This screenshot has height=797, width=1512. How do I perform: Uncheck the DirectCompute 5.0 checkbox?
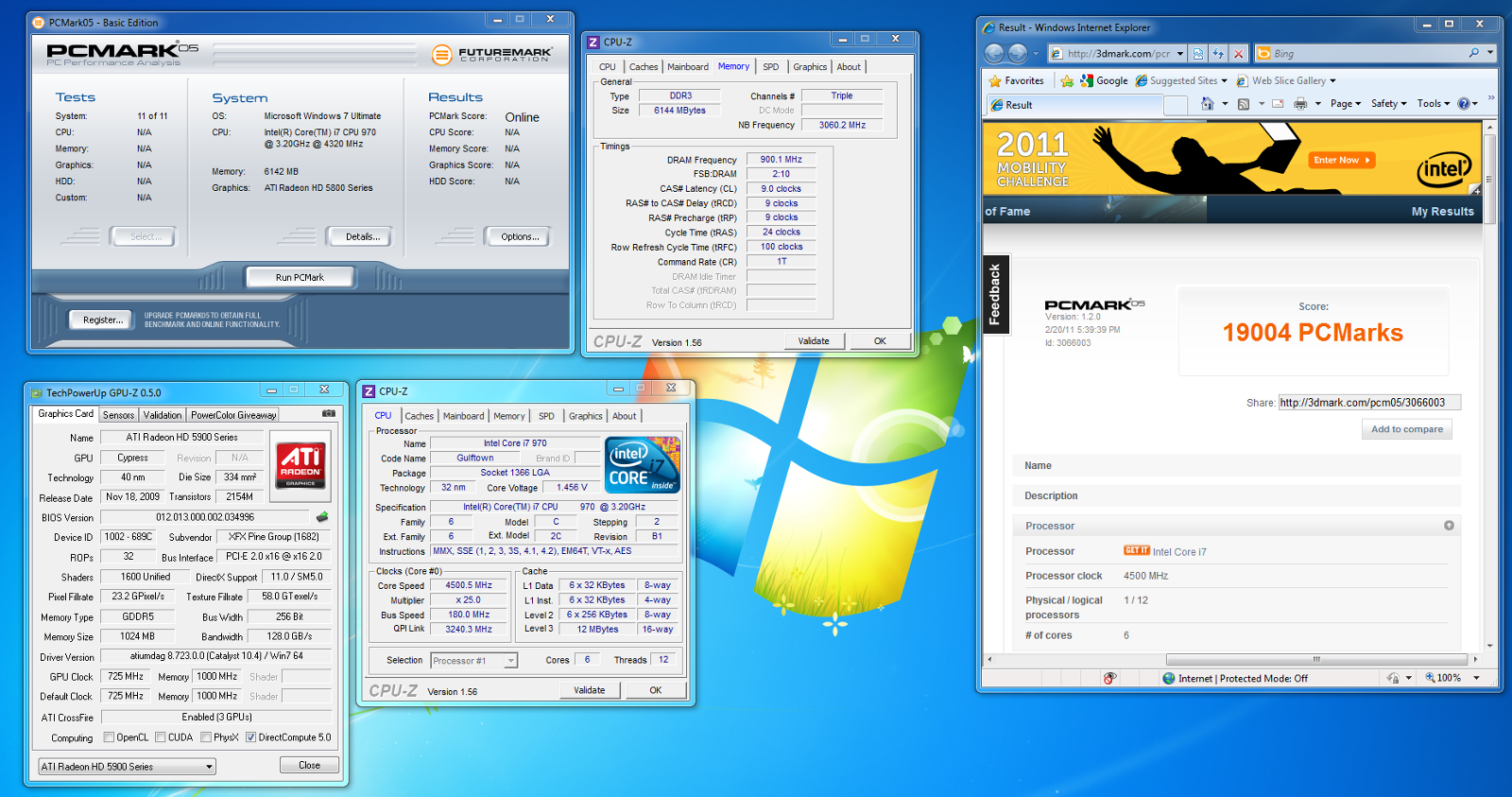point(250,737)
